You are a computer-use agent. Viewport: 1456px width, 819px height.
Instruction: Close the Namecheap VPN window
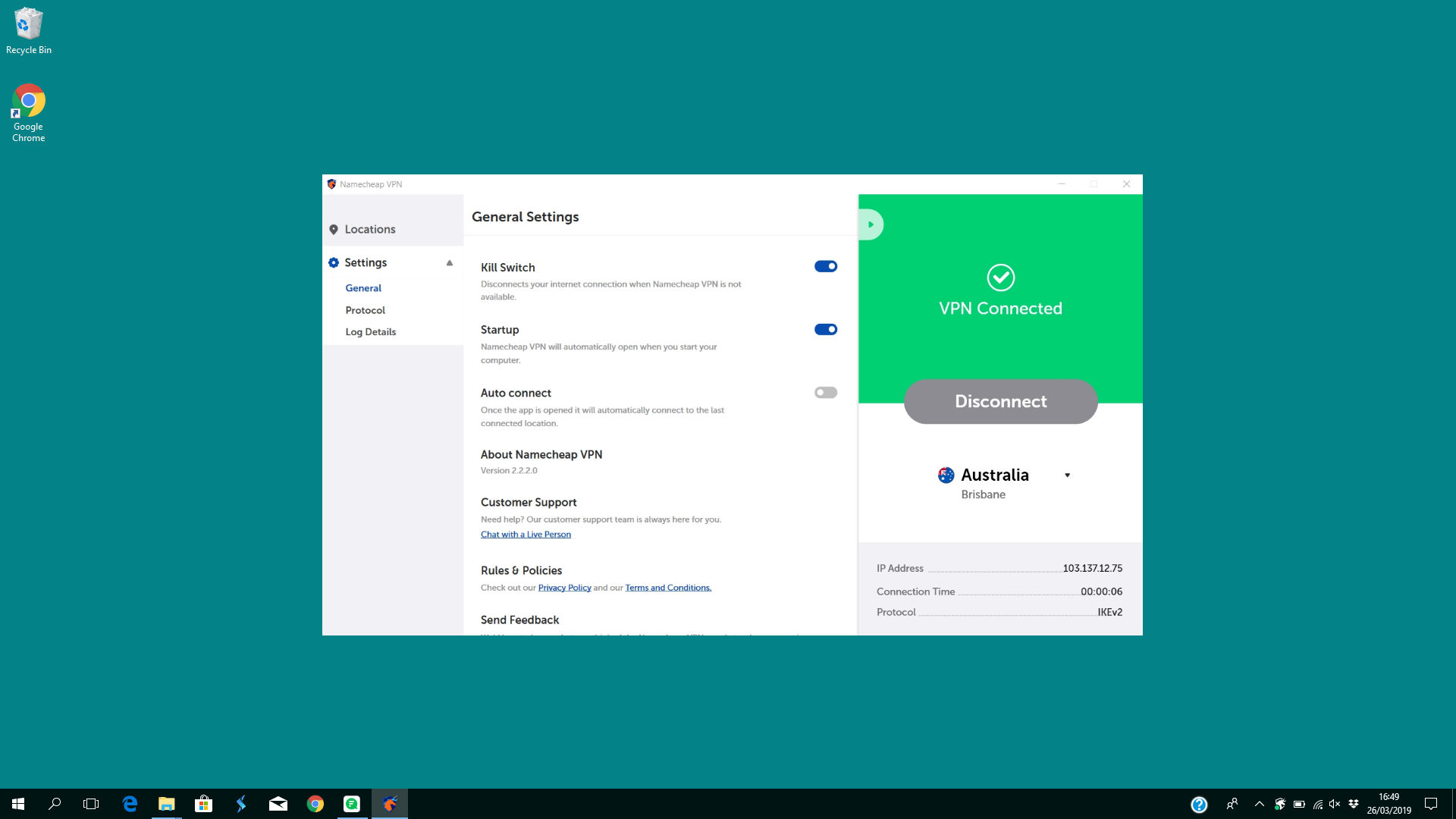click(x=1126, y=184)
